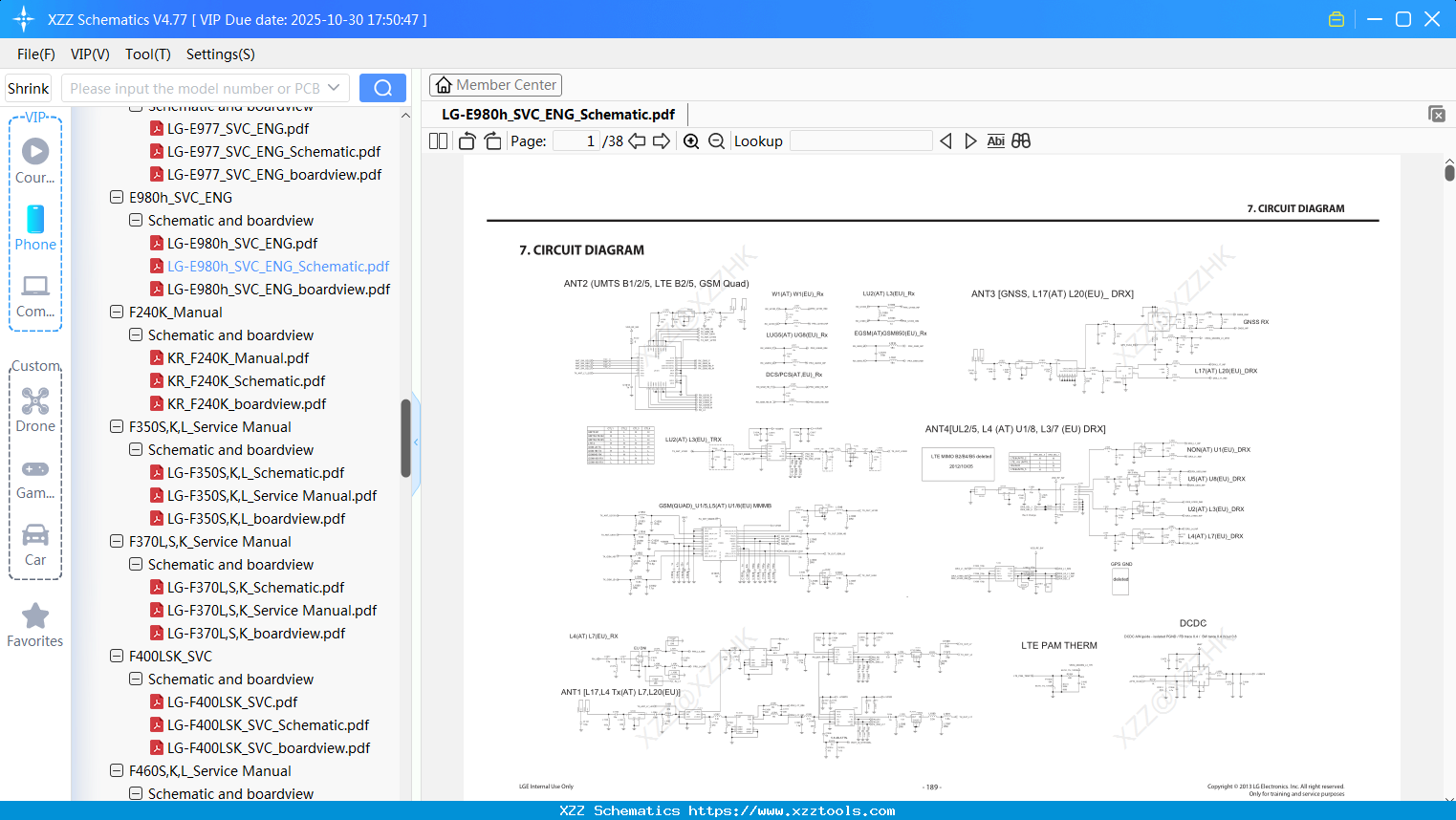Zoom out of the schematic page
This screenshot has height=820, width=1456.
pos(715,140)
